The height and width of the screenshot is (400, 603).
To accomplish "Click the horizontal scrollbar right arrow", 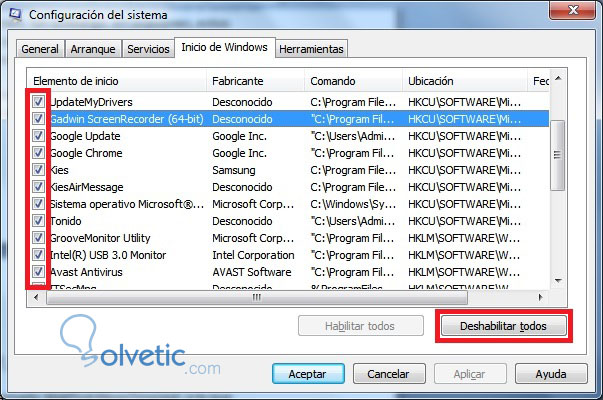I will pyautogui.click(x=540, y=297).
